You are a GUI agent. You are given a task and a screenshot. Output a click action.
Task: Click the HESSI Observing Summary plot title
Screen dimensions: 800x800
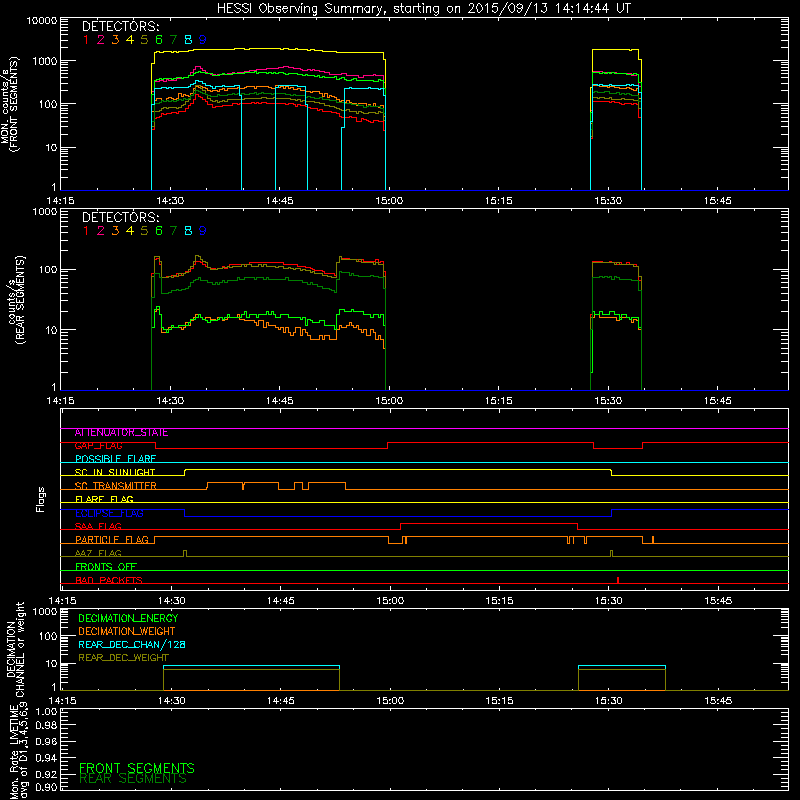tap(423, 9)
